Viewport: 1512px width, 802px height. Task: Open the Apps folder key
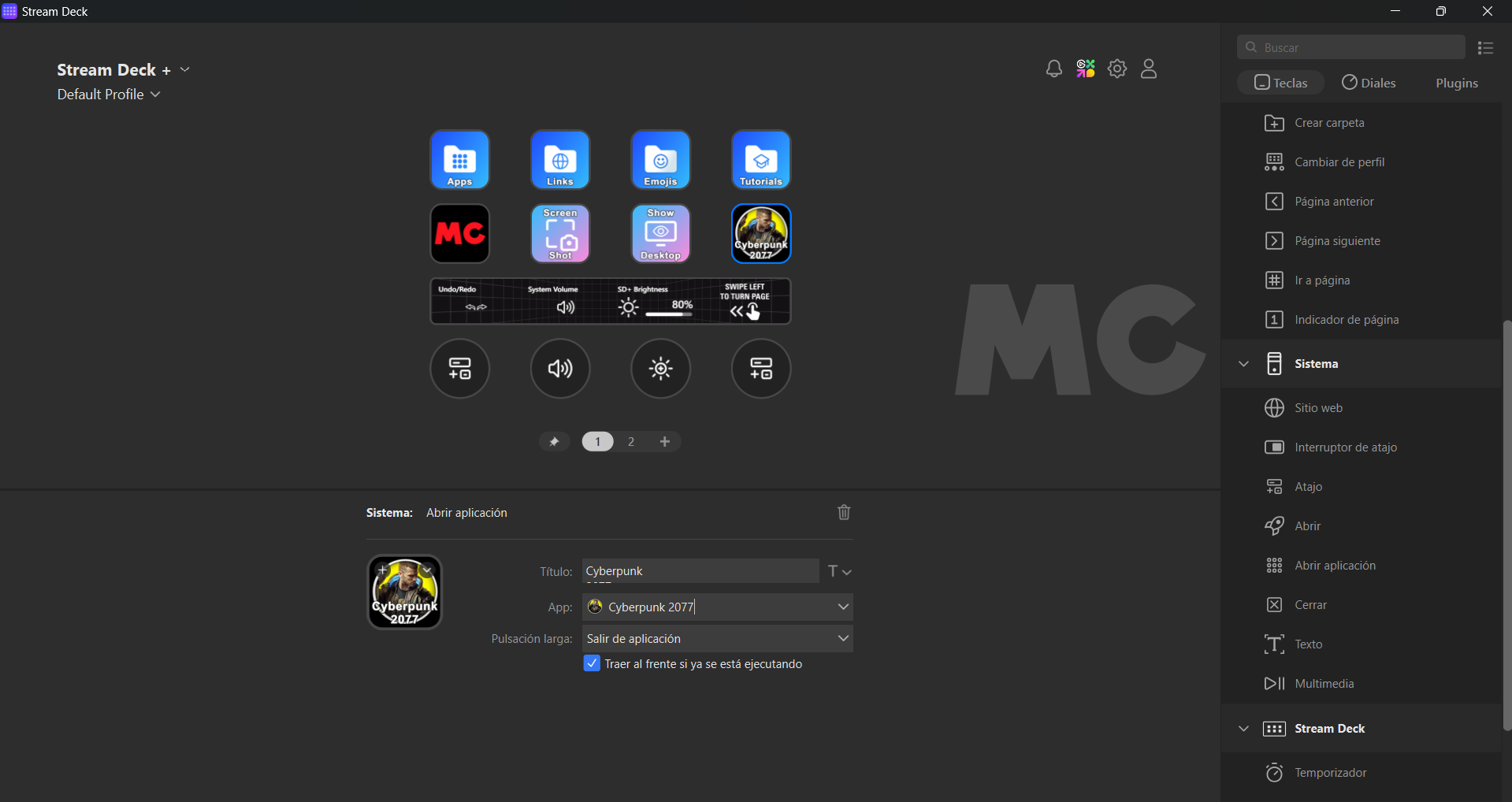pos(459,160)
